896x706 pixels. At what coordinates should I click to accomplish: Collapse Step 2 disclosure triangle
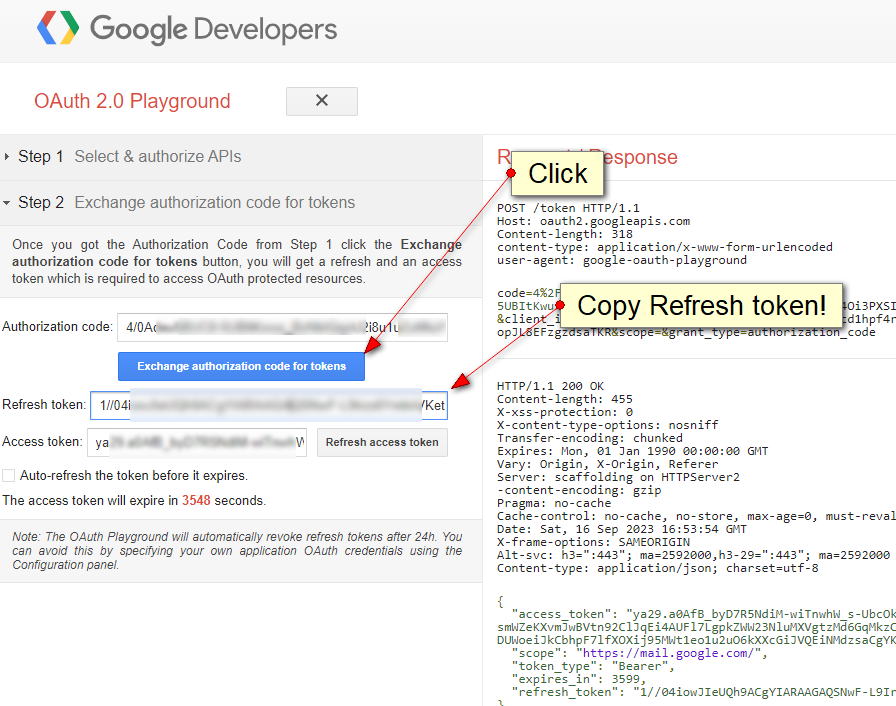coord(6,203)
